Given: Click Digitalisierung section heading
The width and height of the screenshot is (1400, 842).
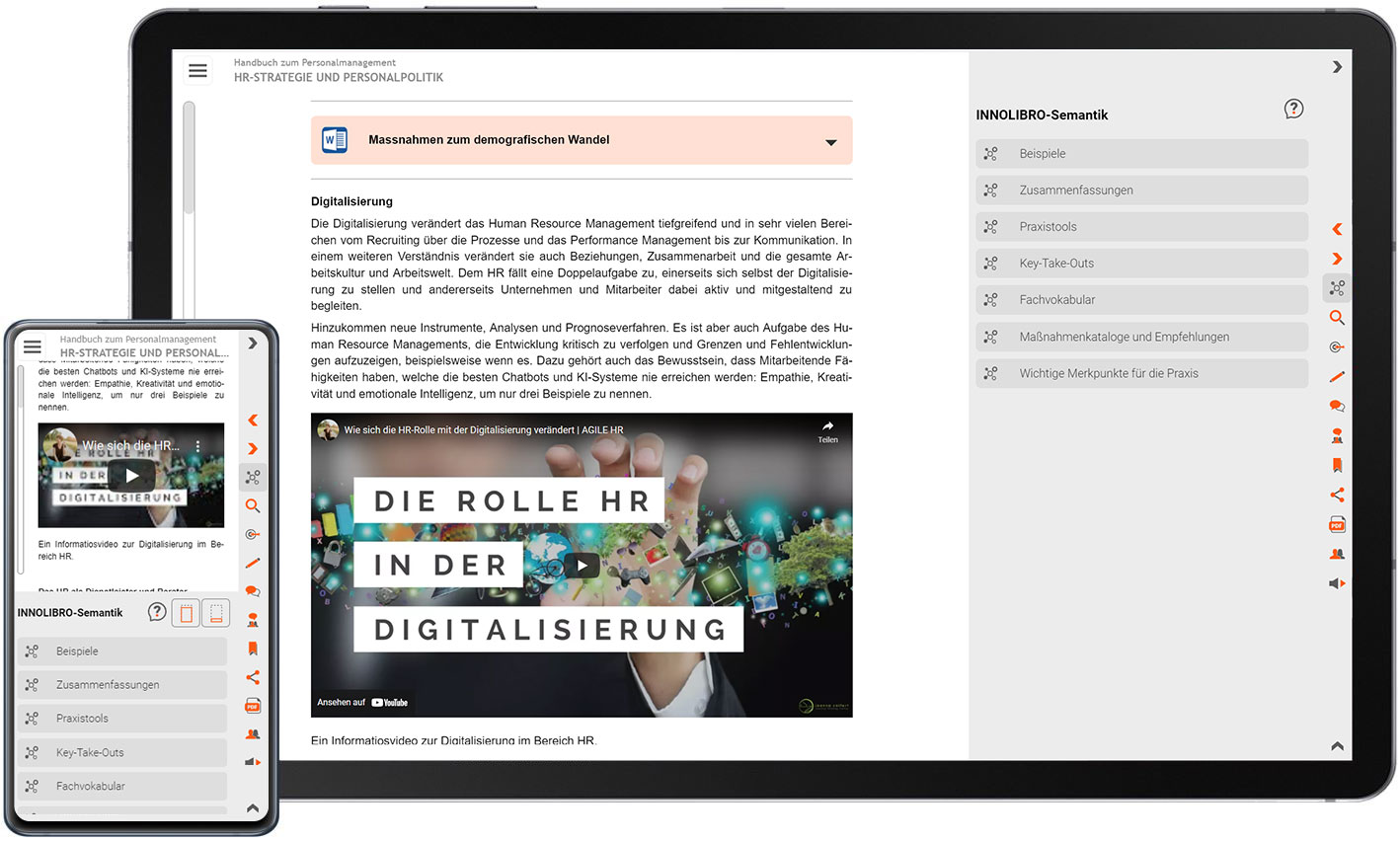Looking at the screenshot, I should (351, 201).
